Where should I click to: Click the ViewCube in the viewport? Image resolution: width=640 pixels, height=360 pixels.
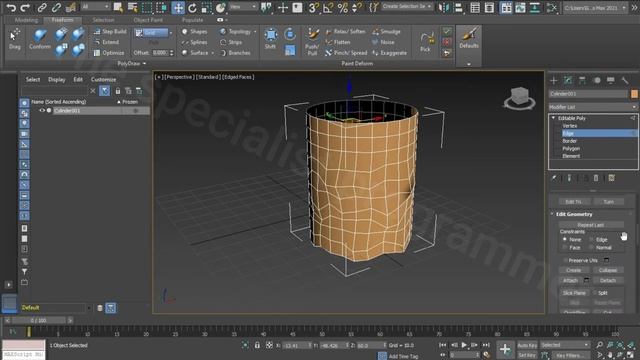pyautogui.click(x=519, y=98)
